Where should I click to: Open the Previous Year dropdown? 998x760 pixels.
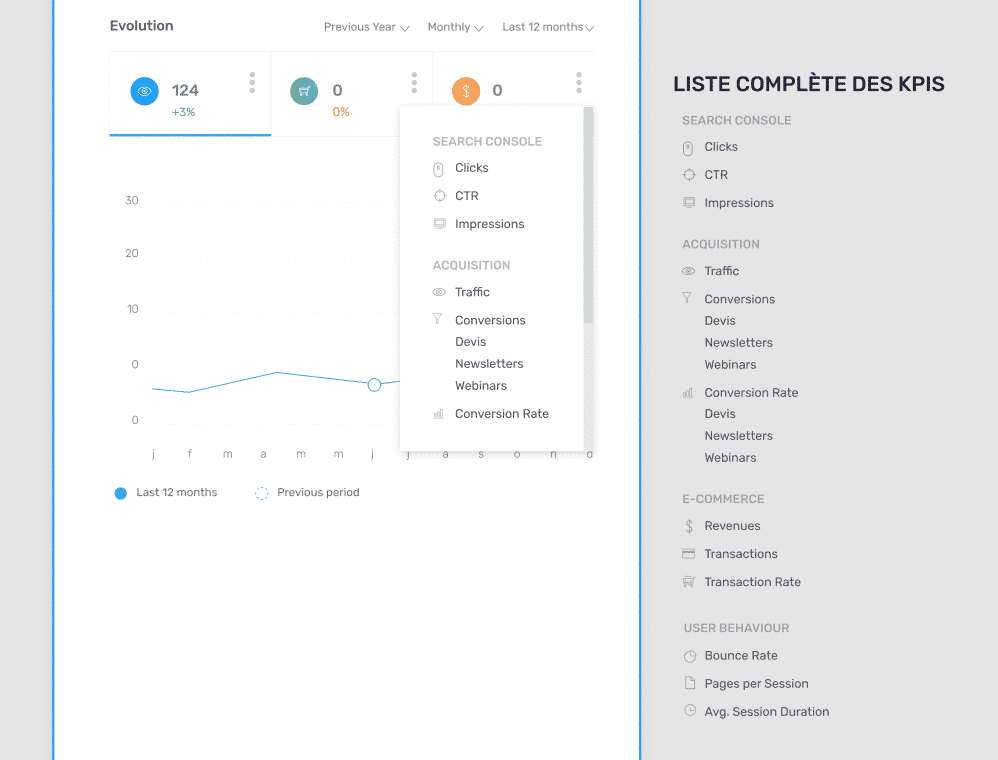[x=366, y=27]
